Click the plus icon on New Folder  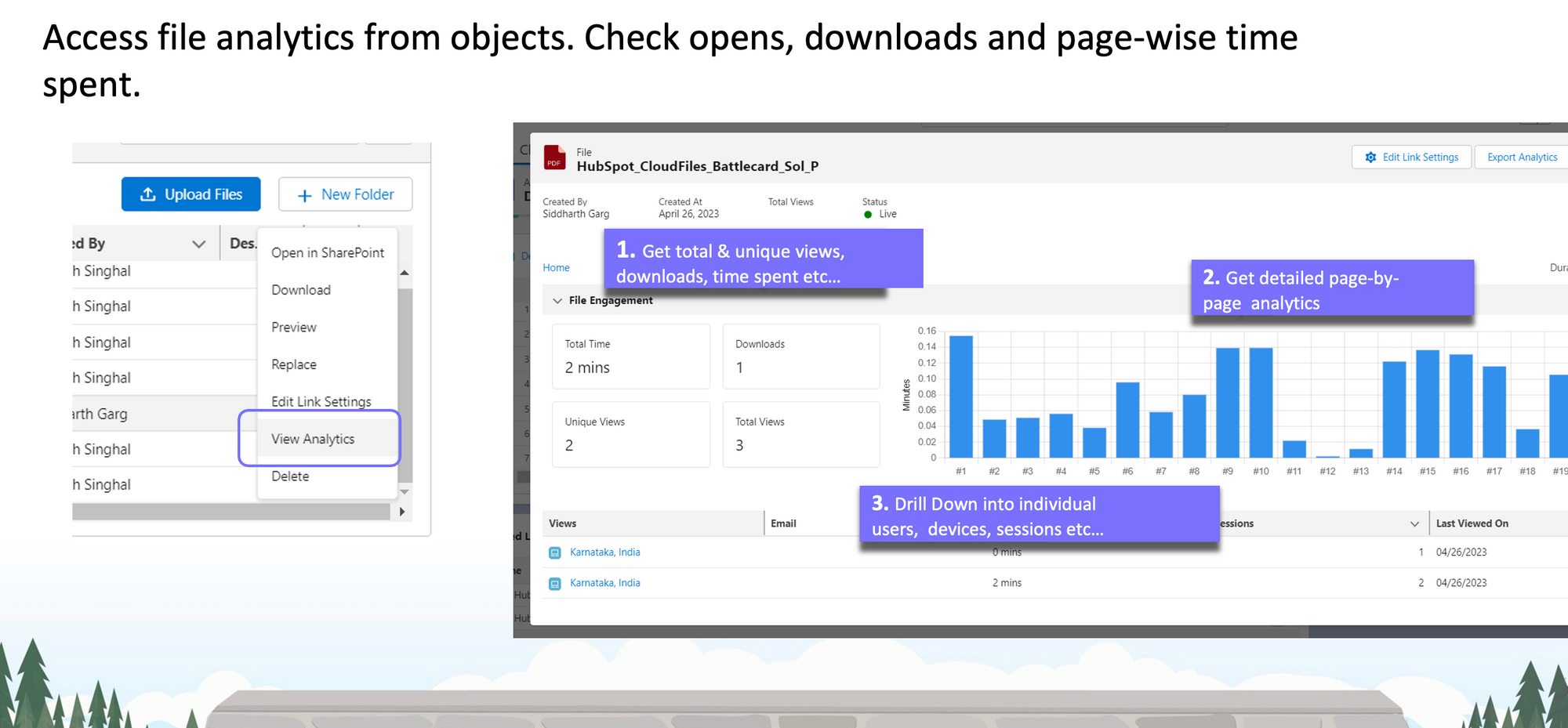pos(305,195)
